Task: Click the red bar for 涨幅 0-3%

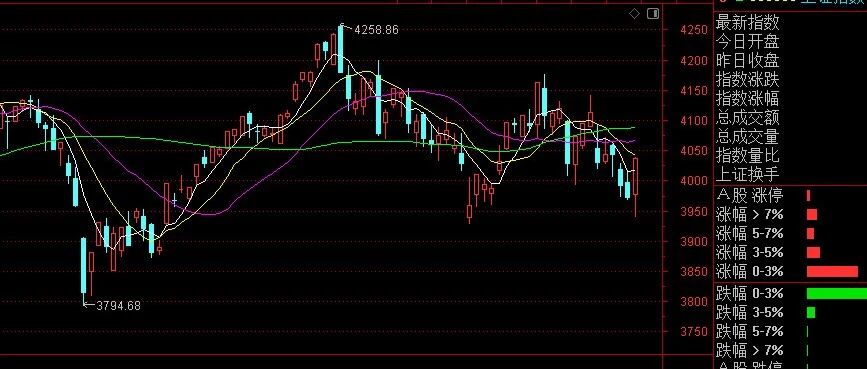Action: (832, 272)
